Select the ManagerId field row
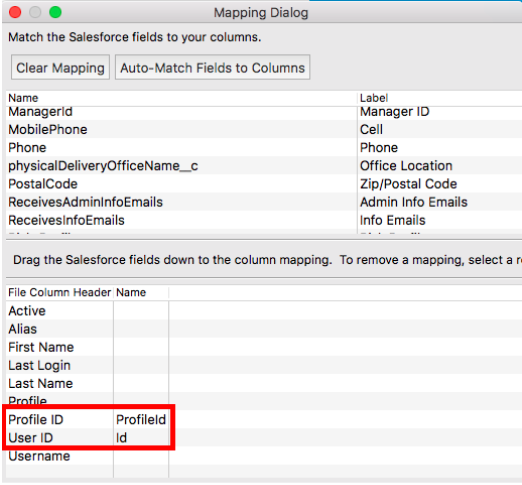Screen dimensions: 522x485 point(264,112)
